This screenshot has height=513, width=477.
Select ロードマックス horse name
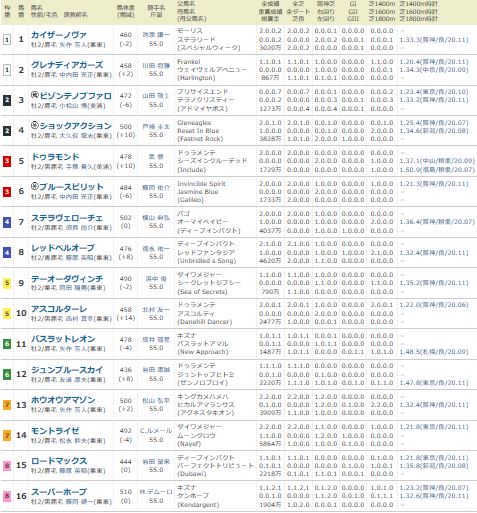[59, 461]
